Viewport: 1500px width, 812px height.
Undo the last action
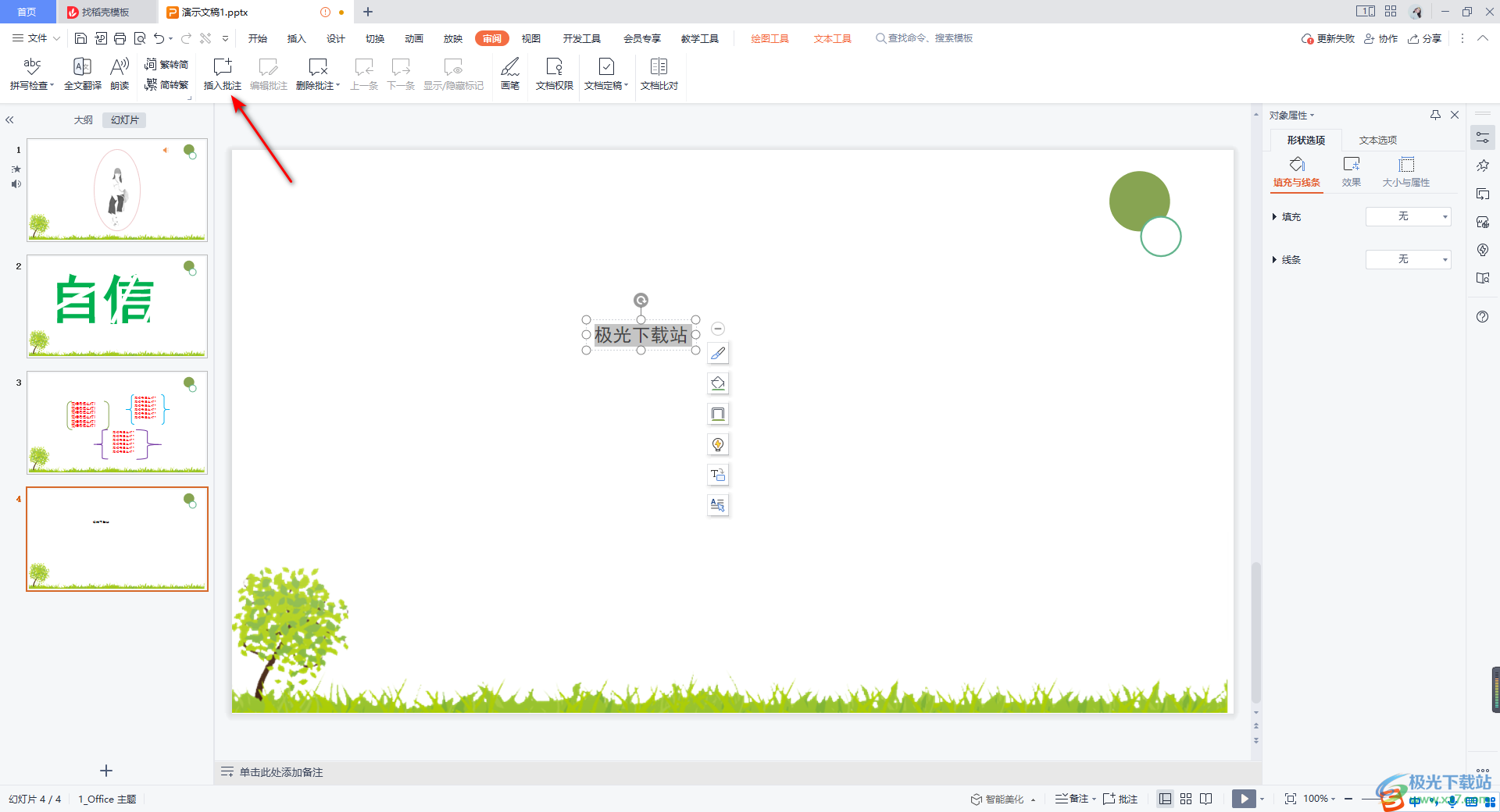(159, 38)
